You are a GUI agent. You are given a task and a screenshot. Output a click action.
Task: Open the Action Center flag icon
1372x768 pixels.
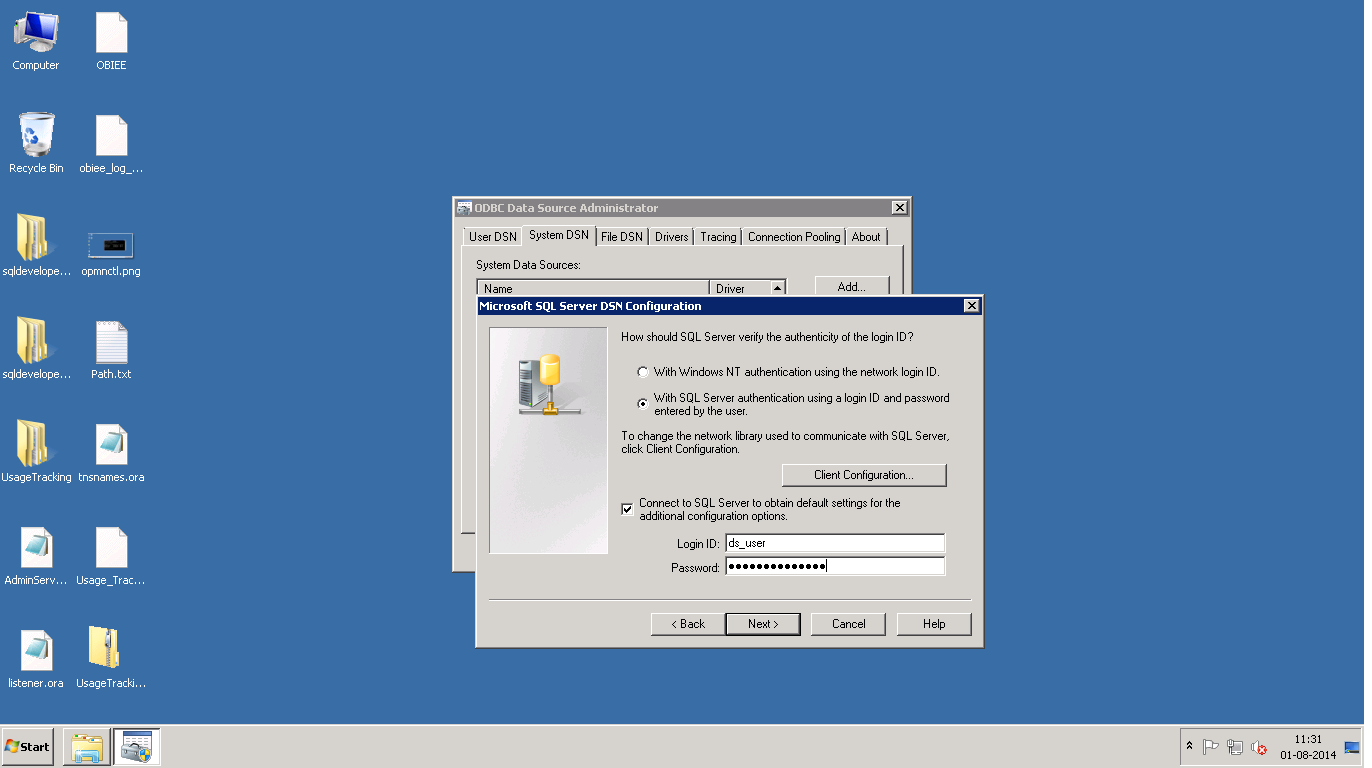click(x=1211, y=747)
